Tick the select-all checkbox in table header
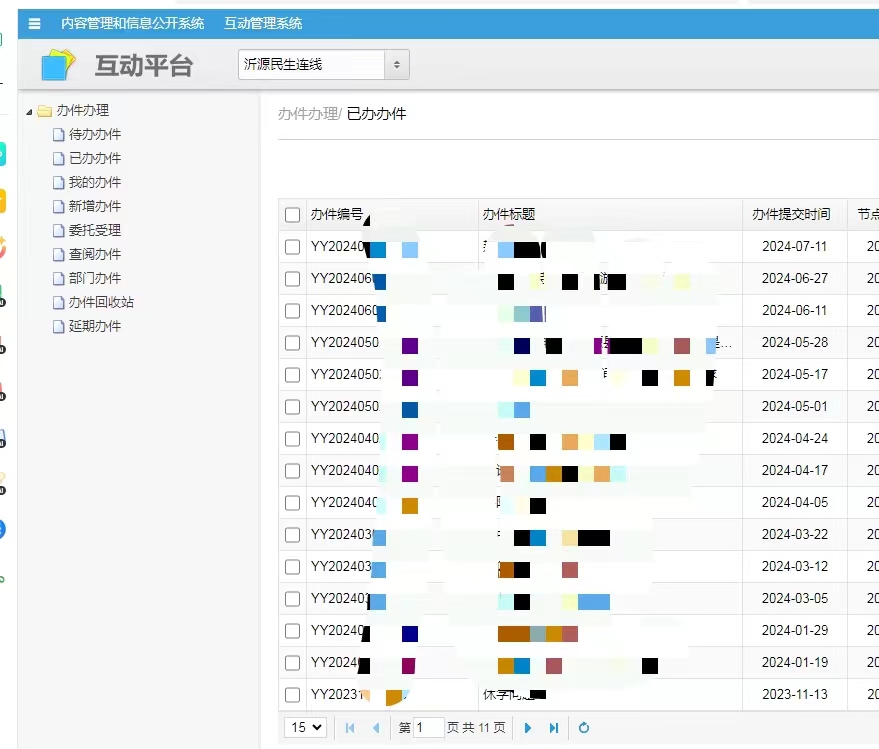 click(292, 215)
